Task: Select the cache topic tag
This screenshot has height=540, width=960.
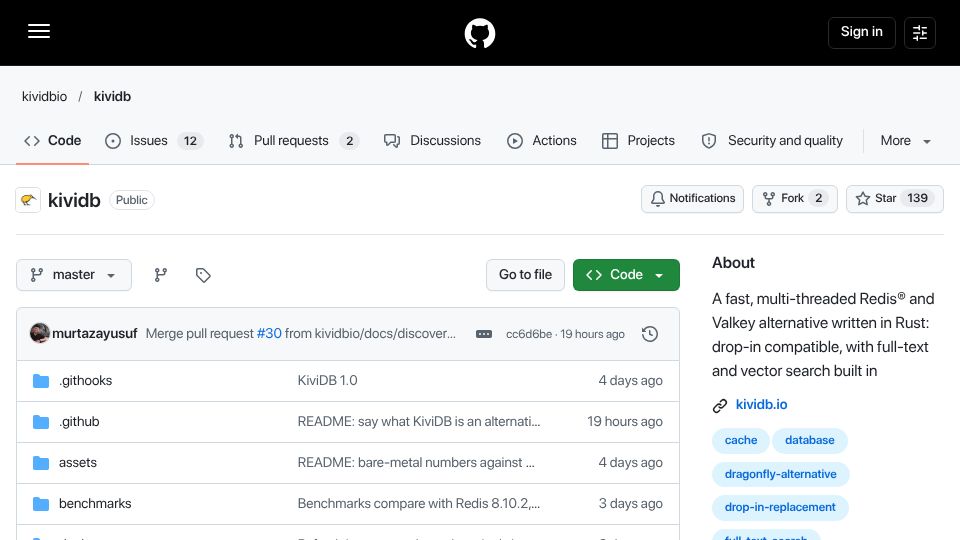Action: click(741, 441)
